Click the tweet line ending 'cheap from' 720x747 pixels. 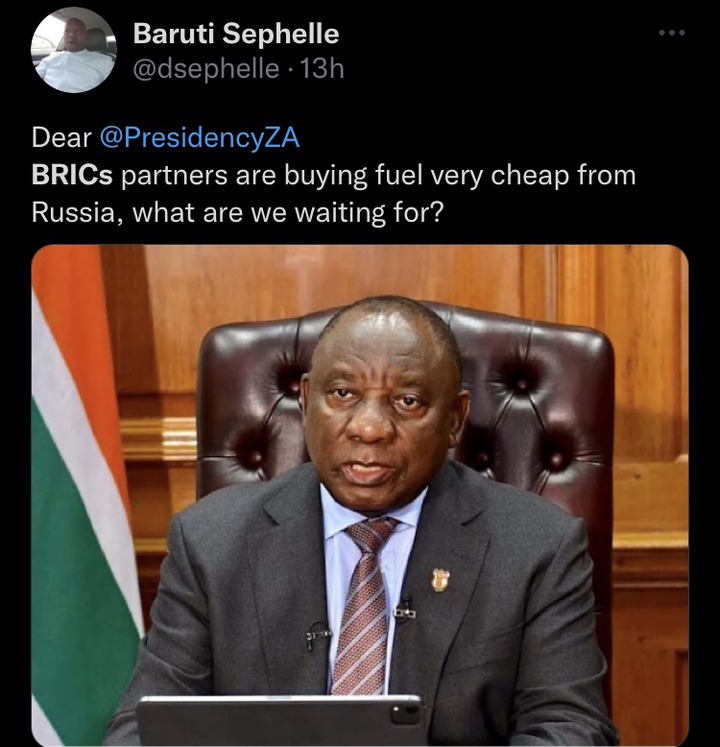click(x=334, y=176)
